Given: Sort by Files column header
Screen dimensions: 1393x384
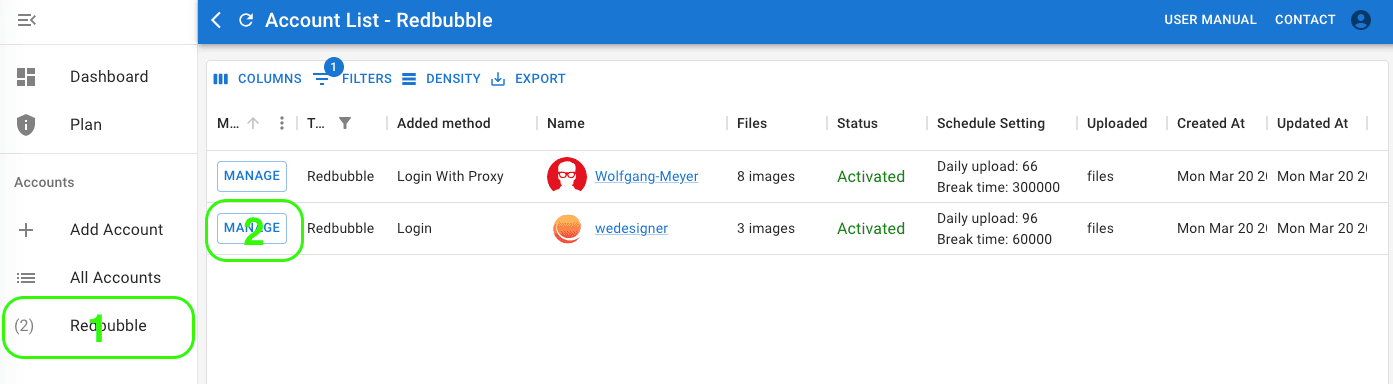Looking at the screenshot, I should [x=752, y=124].
